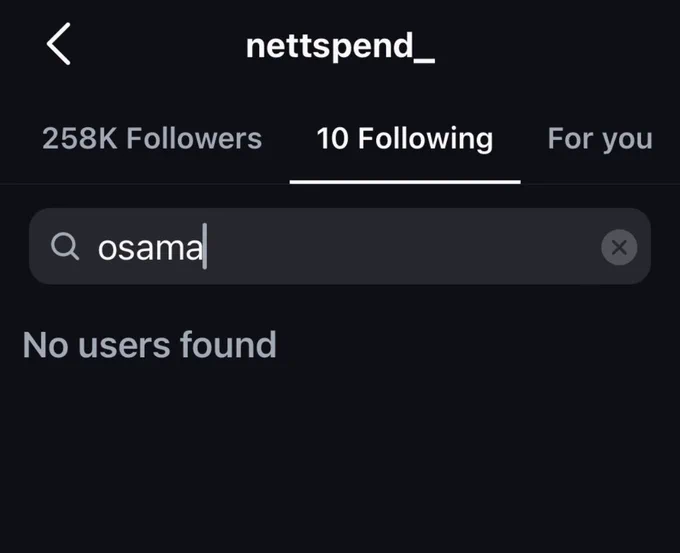Click the blank part of the search bar
The image size is (680, 553).
(403, 246)
